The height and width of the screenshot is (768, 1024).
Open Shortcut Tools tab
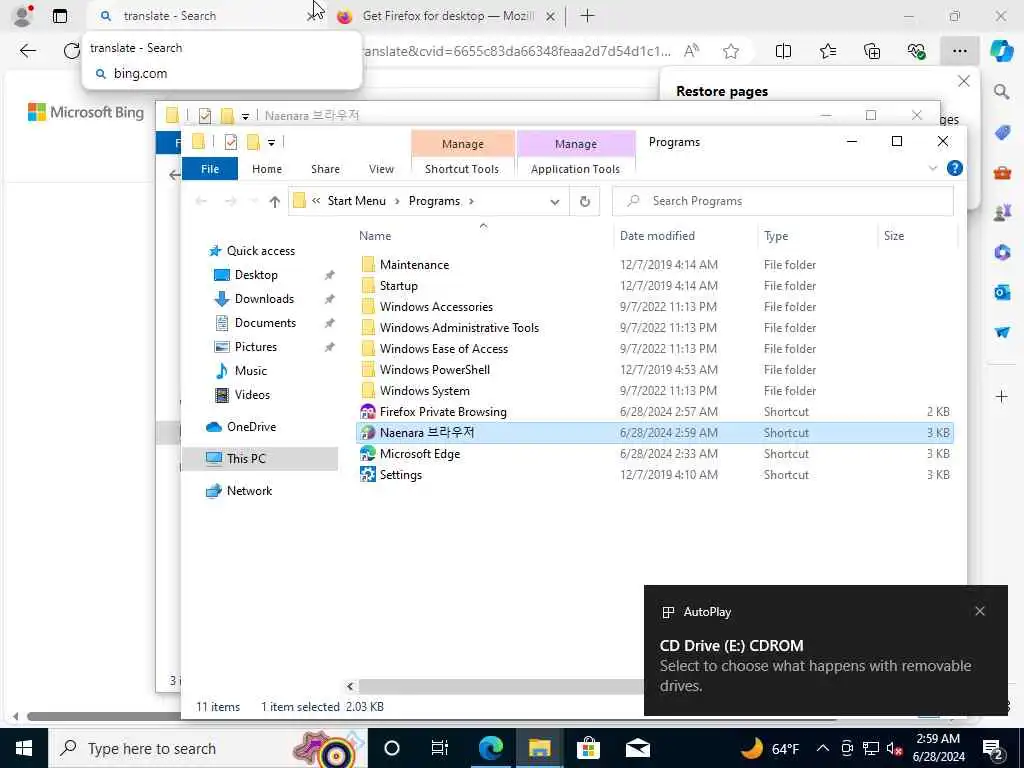pyautogui.click(x=462, y=169)
